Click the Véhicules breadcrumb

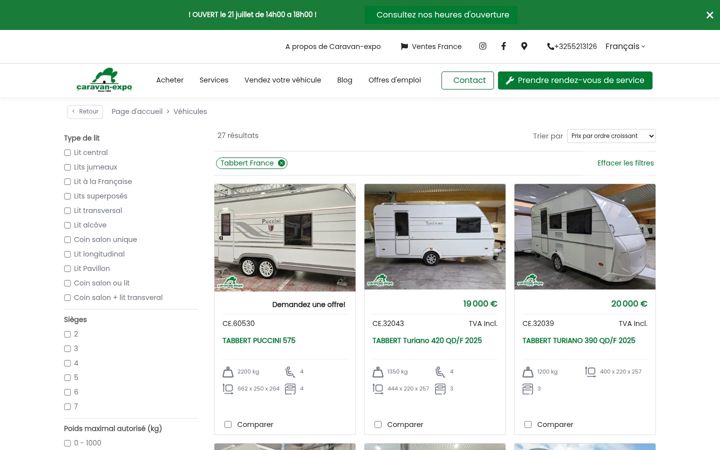coord(190,112)
